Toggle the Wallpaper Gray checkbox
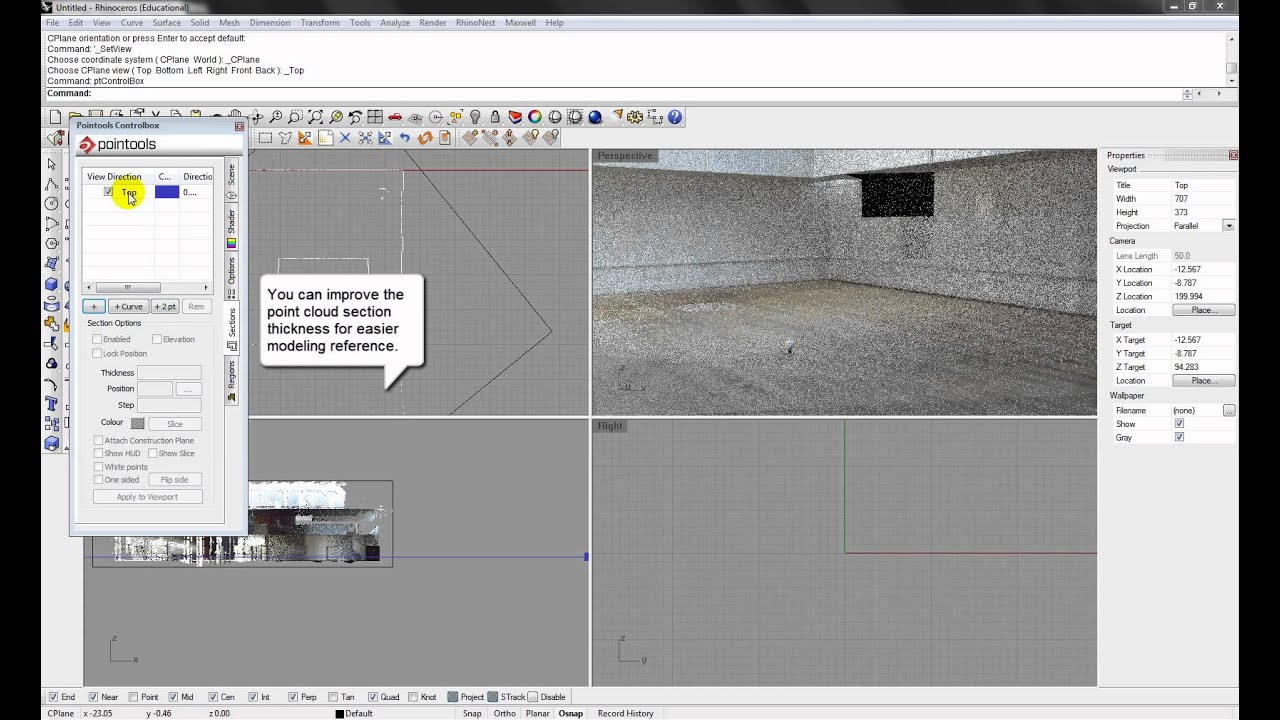Screen dimensions: 1280x720 pyautogui.click(x=1179, y=438)
